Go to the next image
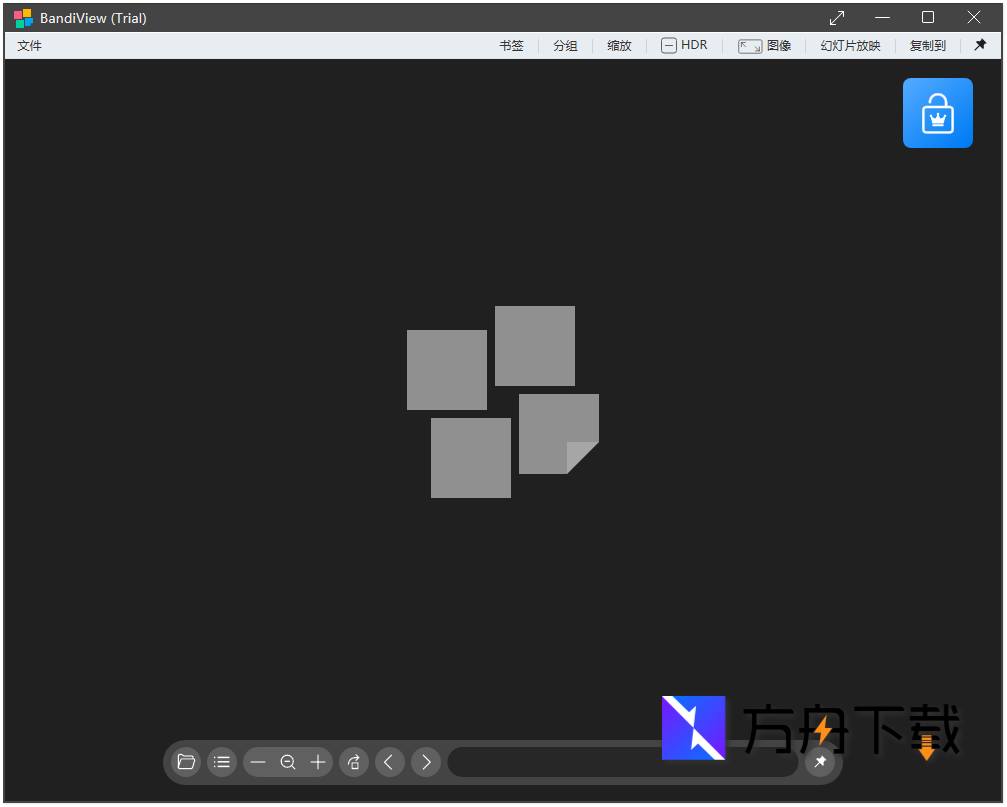Screen dimensions: 1007x807 point(426,762)
